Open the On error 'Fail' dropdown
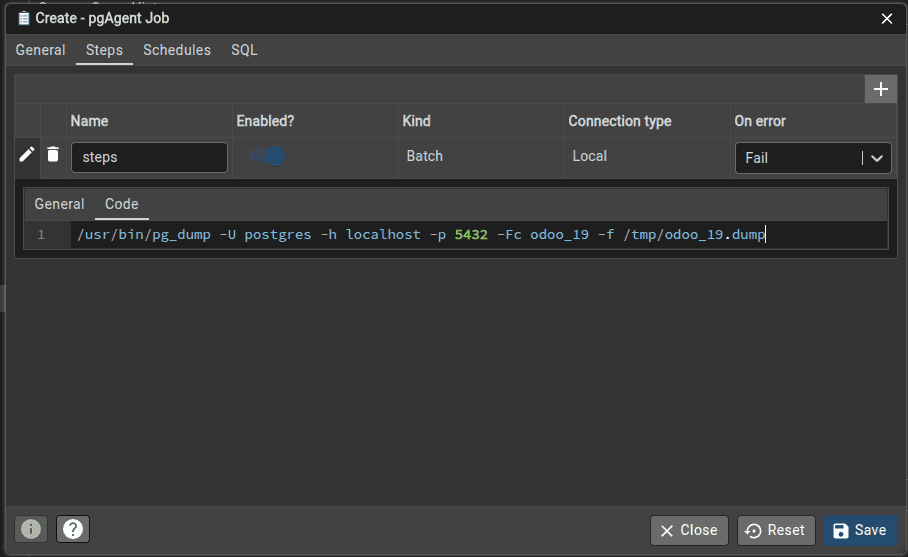Image resolution: width=908 pixels, height=557 pixels. pyautogui.click(x=813, y=158)
